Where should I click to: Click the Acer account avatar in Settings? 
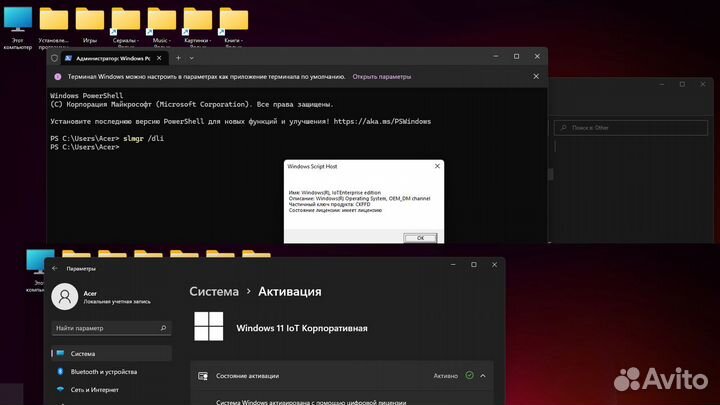pyautogui.click(x=65, y=297)
